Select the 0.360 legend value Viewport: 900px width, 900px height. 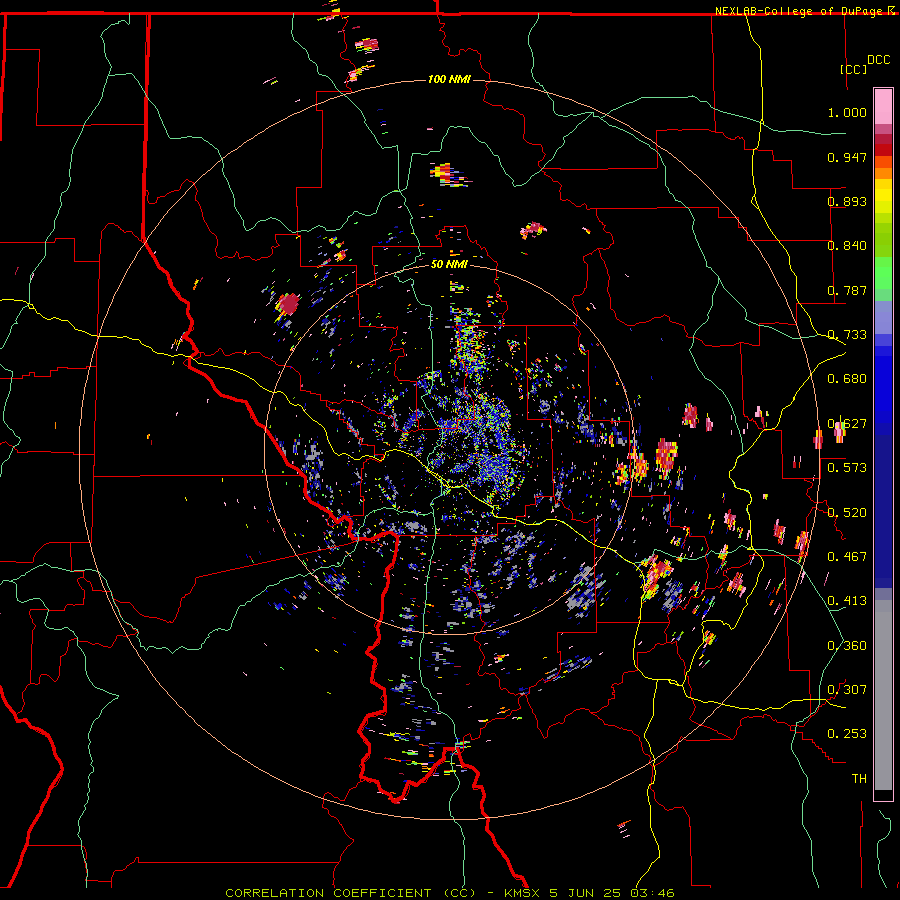click(847, 646)
